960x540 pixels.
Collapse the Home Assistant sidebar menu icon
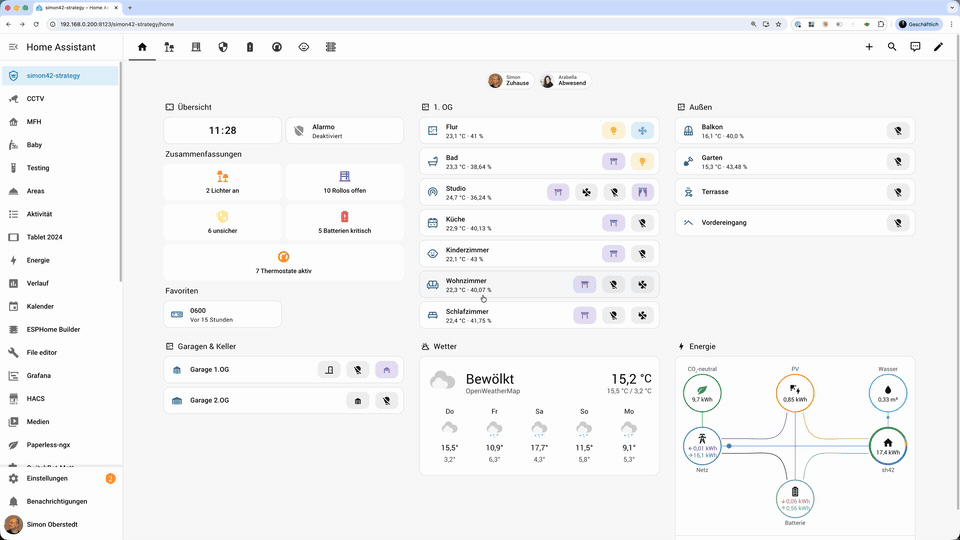coord(13,47)
